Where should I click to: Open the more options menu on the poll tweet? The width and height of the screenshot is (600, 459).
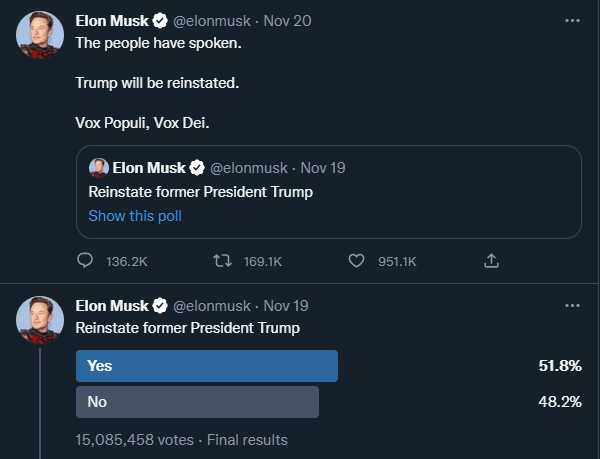pyautogui.click(x=572, y=305)
